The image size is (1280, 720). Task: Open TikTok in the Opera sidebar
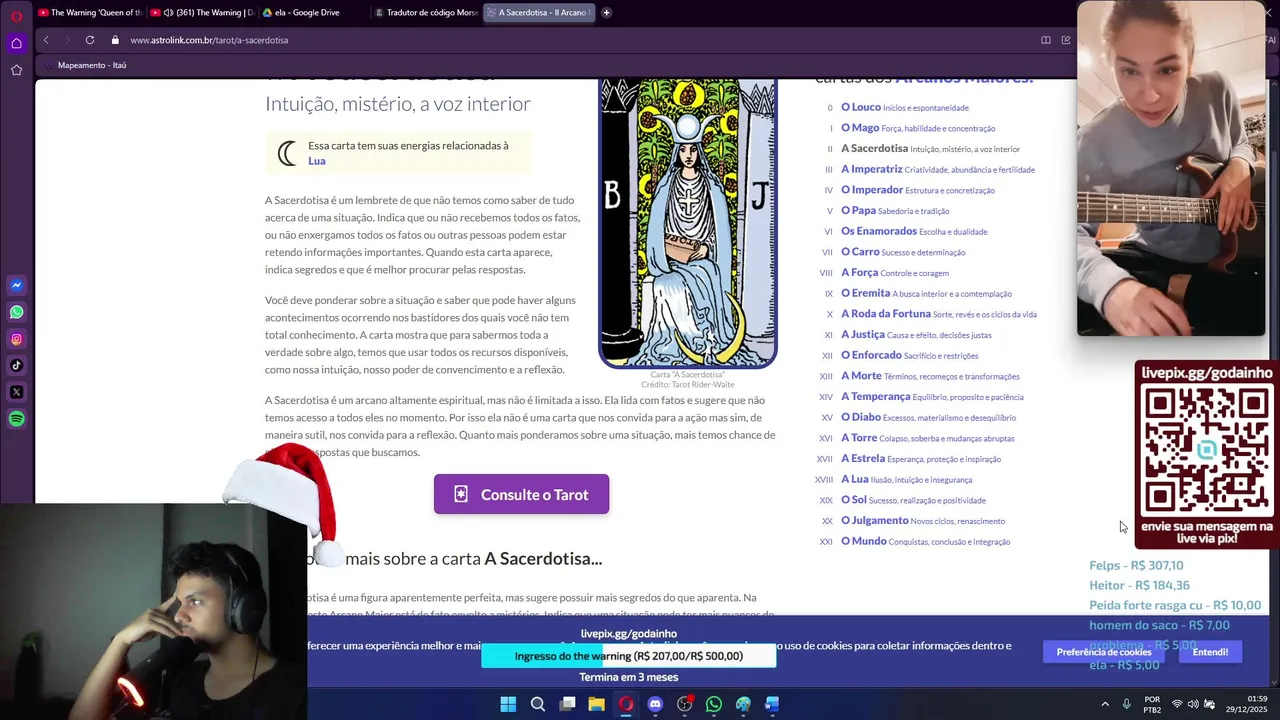click(x=16, y=366)
